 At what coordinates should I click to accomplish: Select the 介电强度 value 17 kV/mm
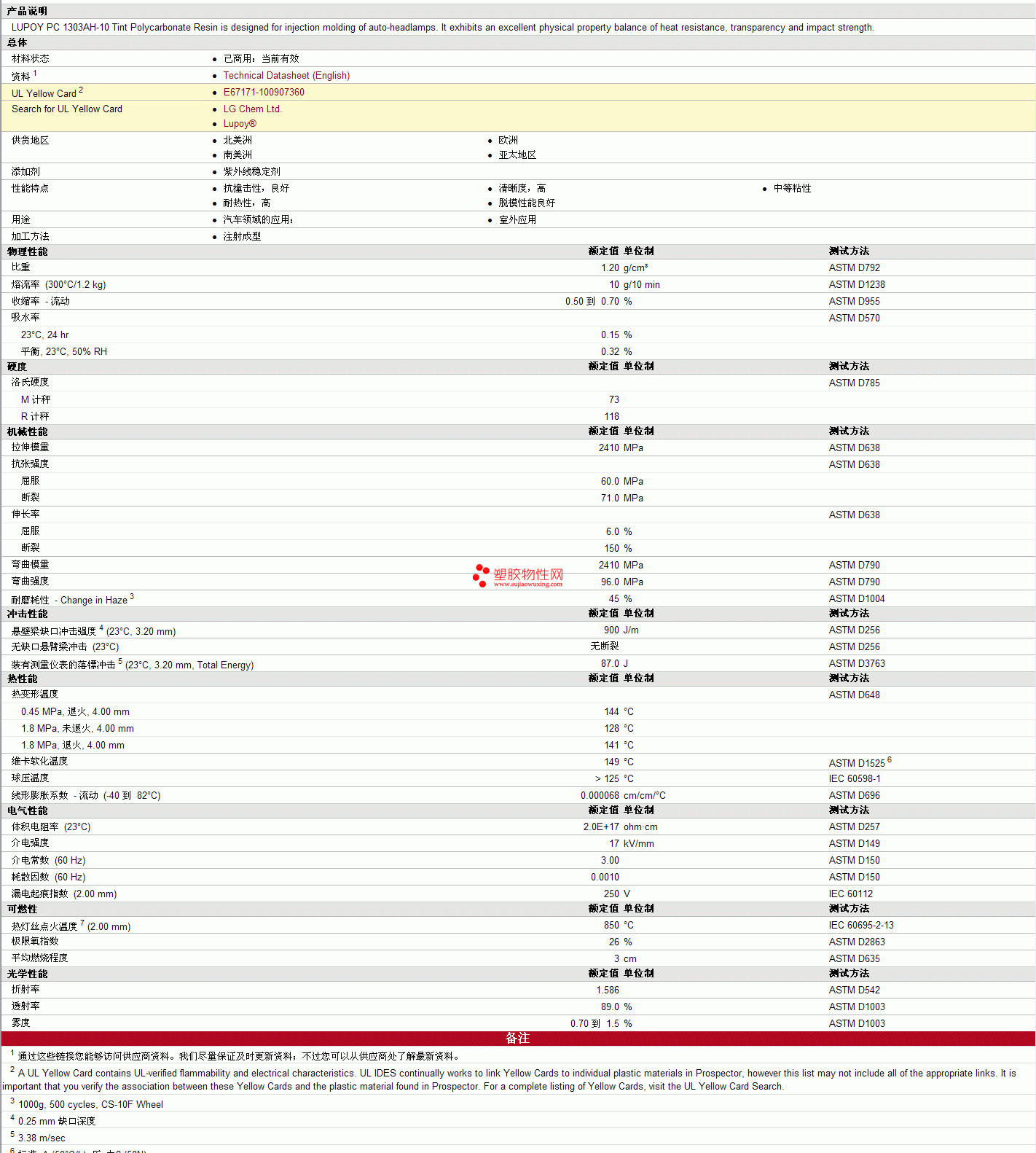[631, 843]
